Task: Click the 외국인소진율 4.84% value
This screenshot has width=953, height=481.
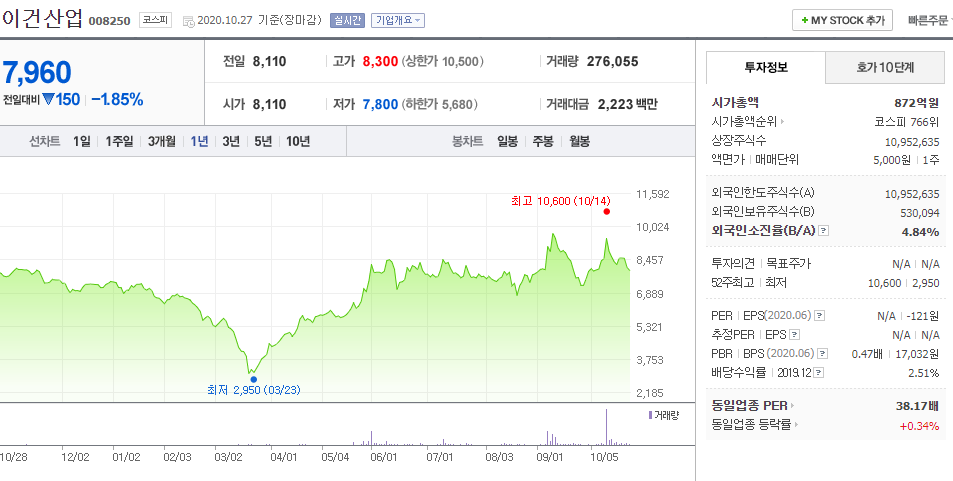Action: point(920,231)
